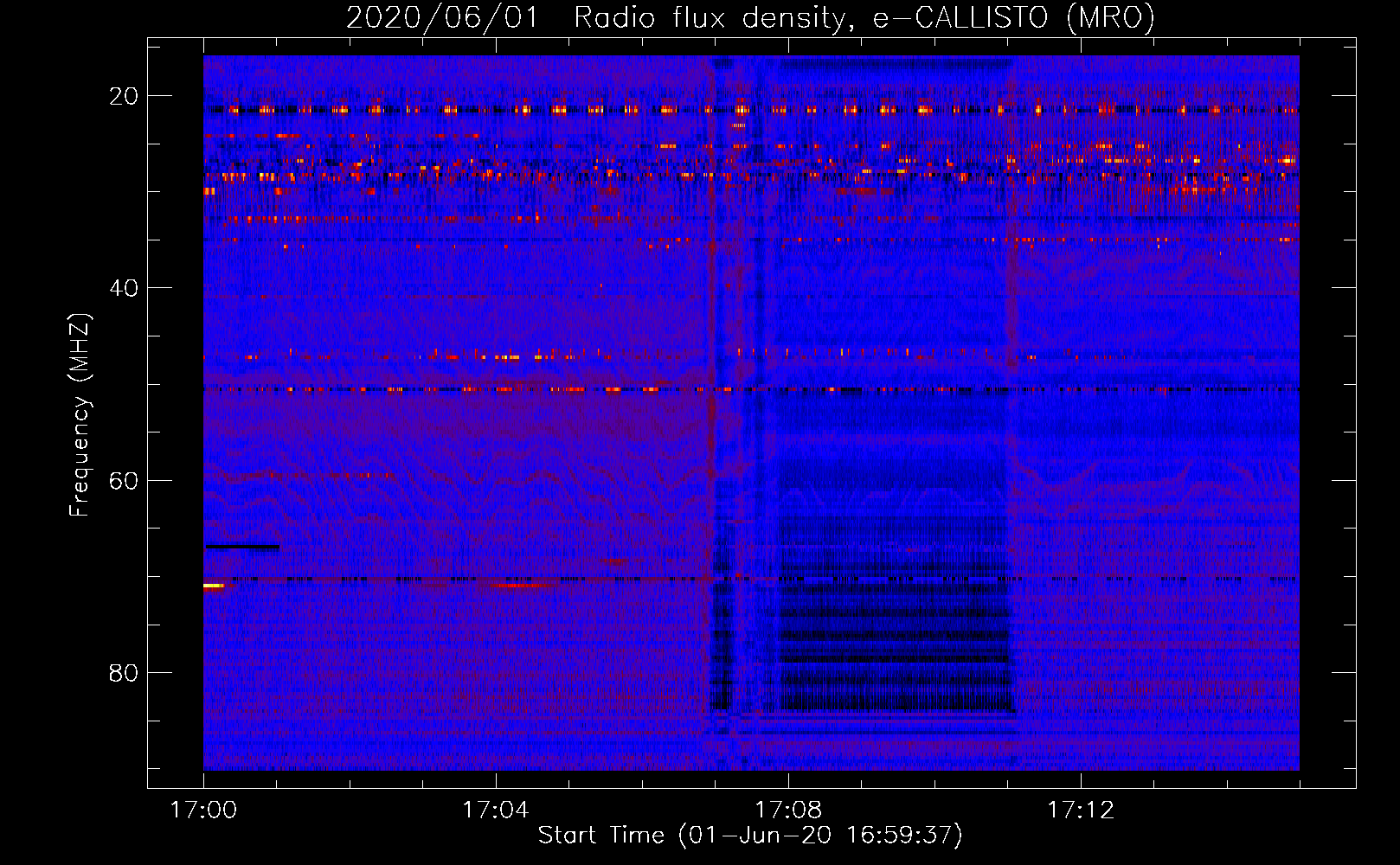Click the 'Start Time (01-Jun-20 16:59:37)' x-axis label
The width and height of the screenshot is (1400, 865).
750,835
